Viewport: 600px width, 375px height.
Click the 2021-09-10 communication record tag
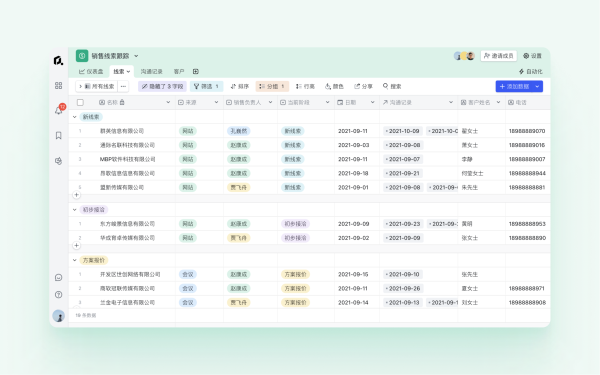403,274
